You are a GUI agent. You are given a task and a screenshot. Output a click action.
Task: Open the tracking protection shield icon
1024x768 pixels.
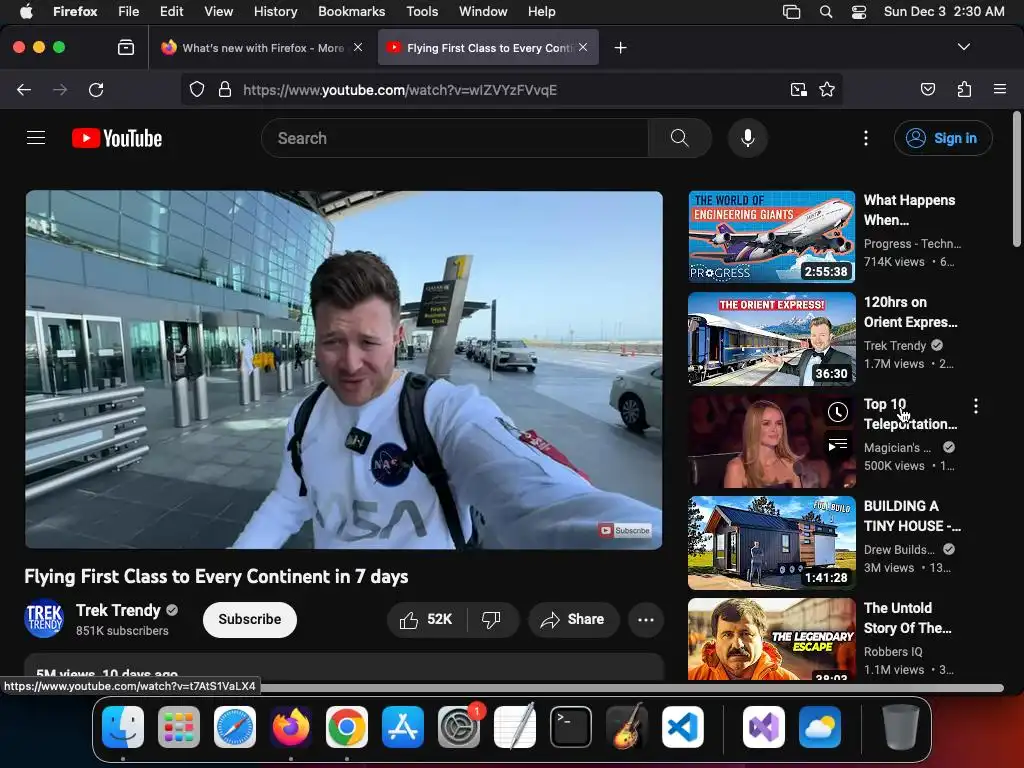197,89
